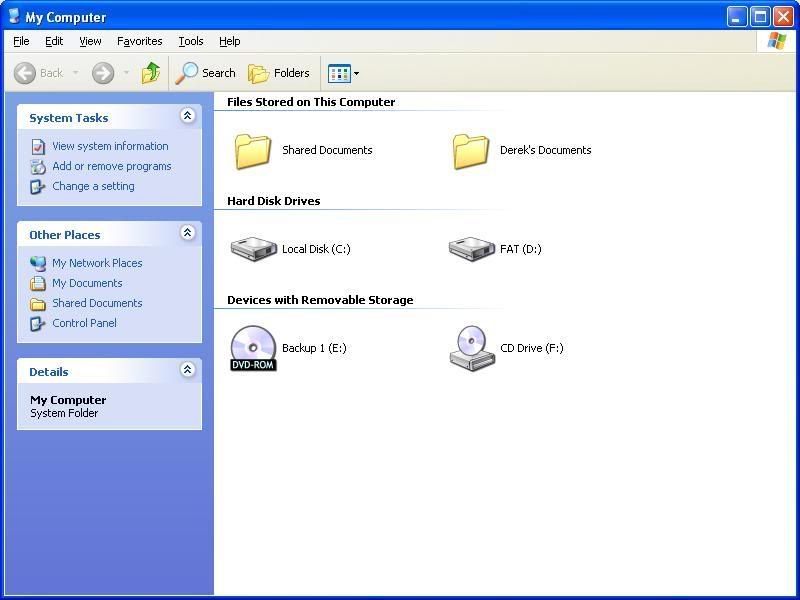
Task: Open the Favorites menu
Action: click(x=139, y=41)
